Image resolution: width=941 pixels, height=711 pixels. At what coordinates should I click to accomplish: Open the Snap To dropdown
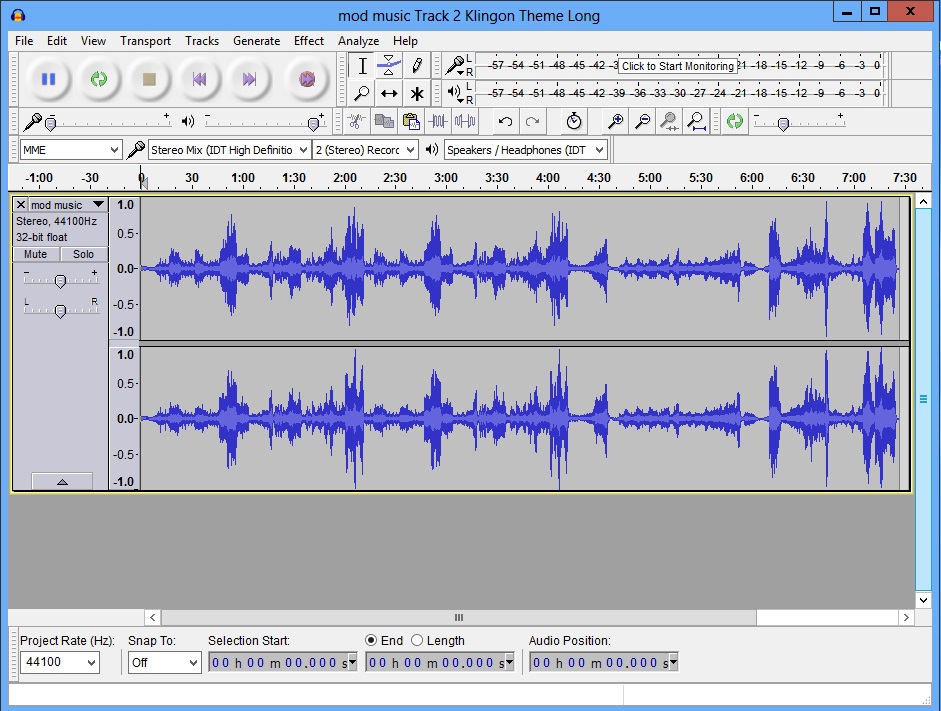coord(165,662)
